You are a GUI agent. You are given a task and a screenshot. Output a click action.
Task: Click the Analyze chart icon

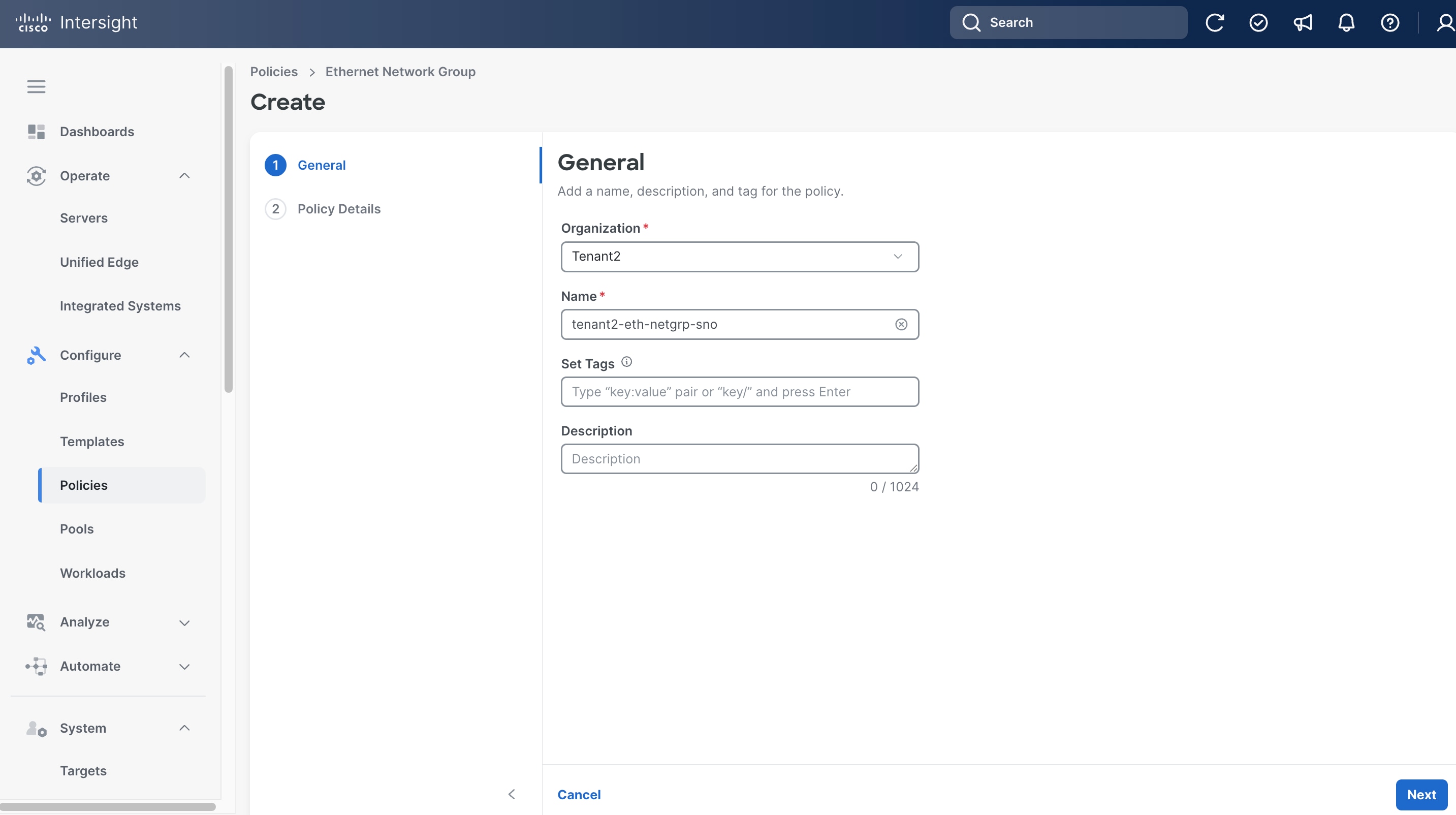point(36,622)
